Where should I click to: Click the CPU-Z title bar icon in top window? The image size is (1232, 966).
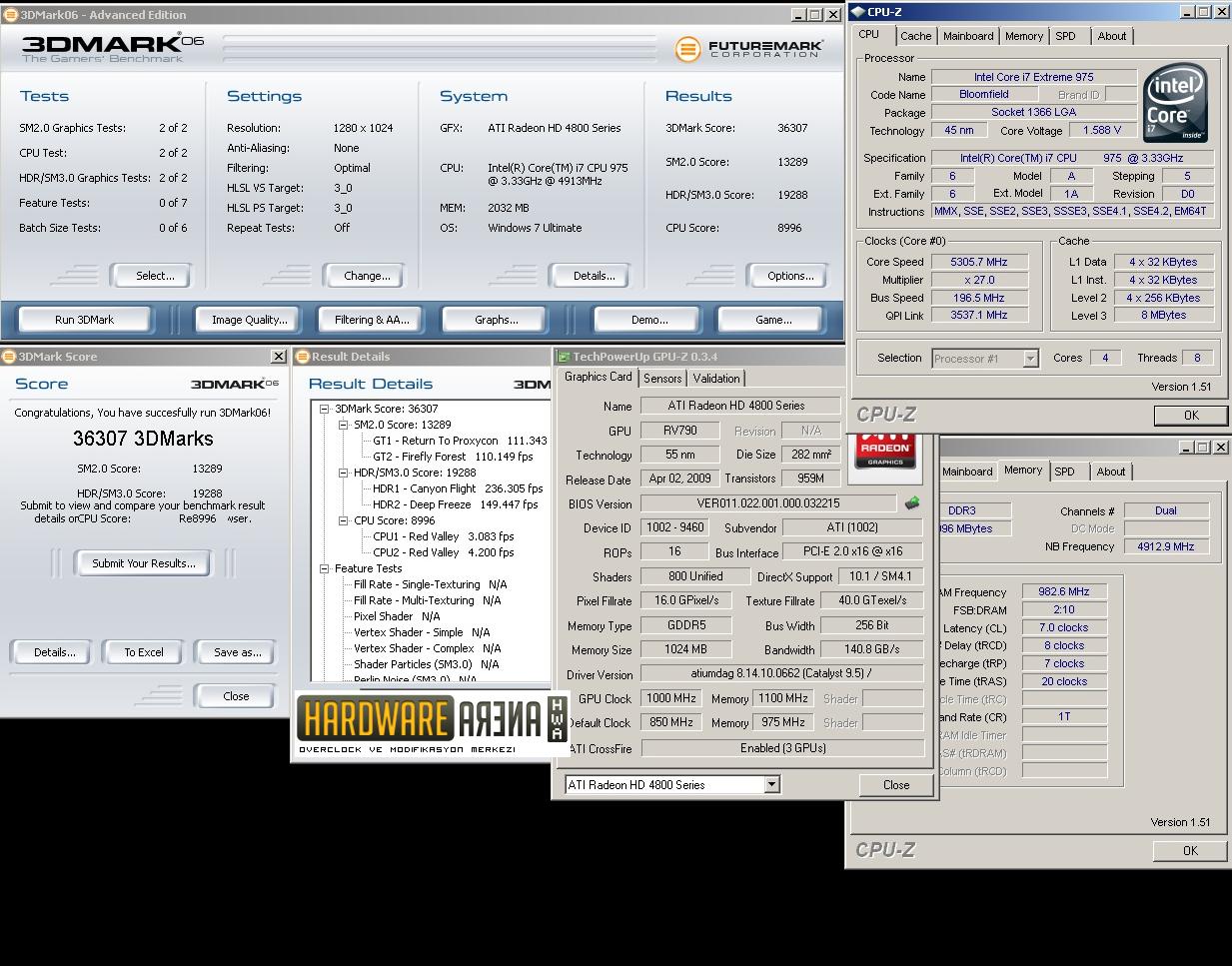coord(857,12)
